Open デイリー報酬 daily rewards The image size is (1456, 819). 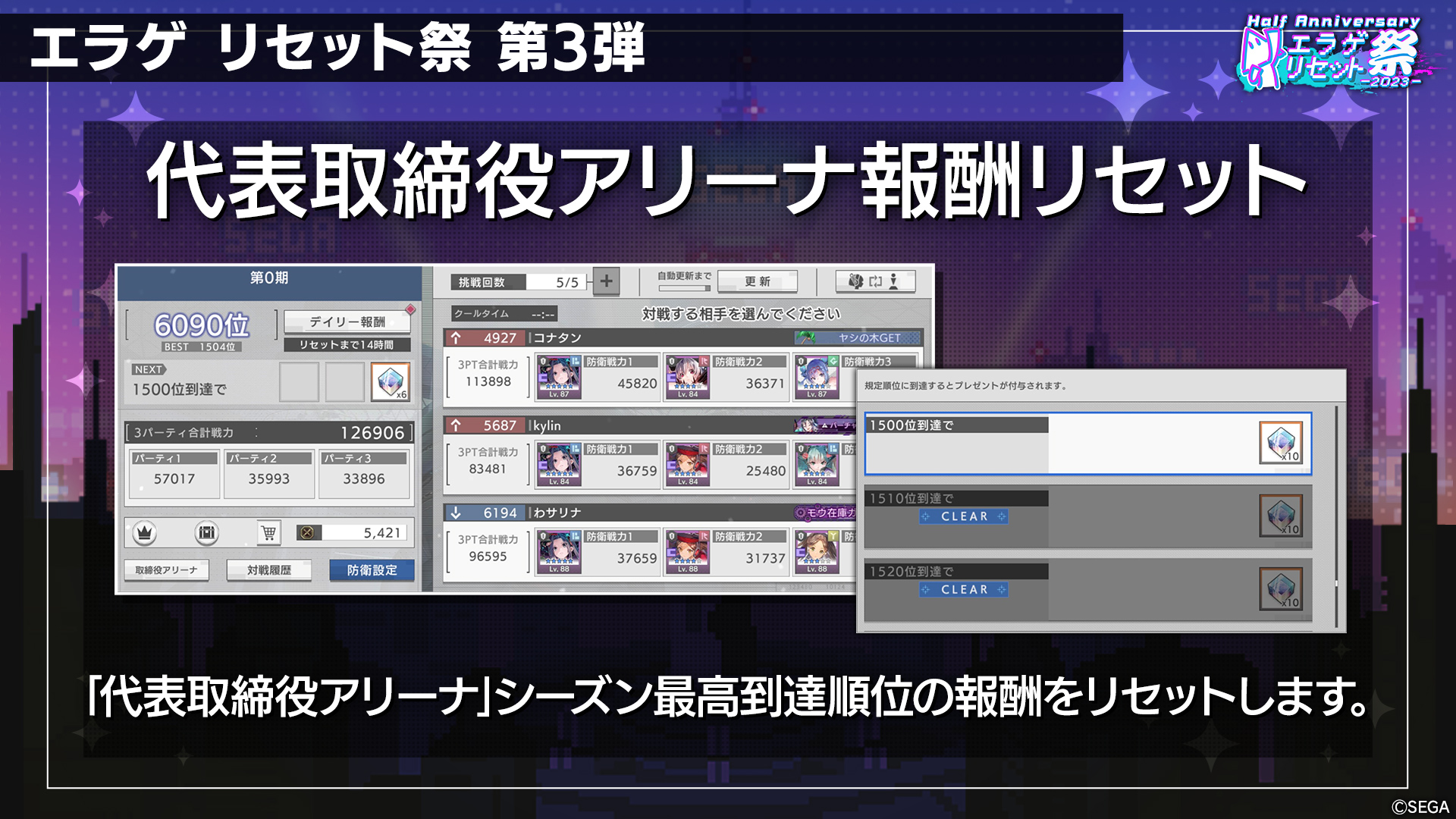[347, 322]
